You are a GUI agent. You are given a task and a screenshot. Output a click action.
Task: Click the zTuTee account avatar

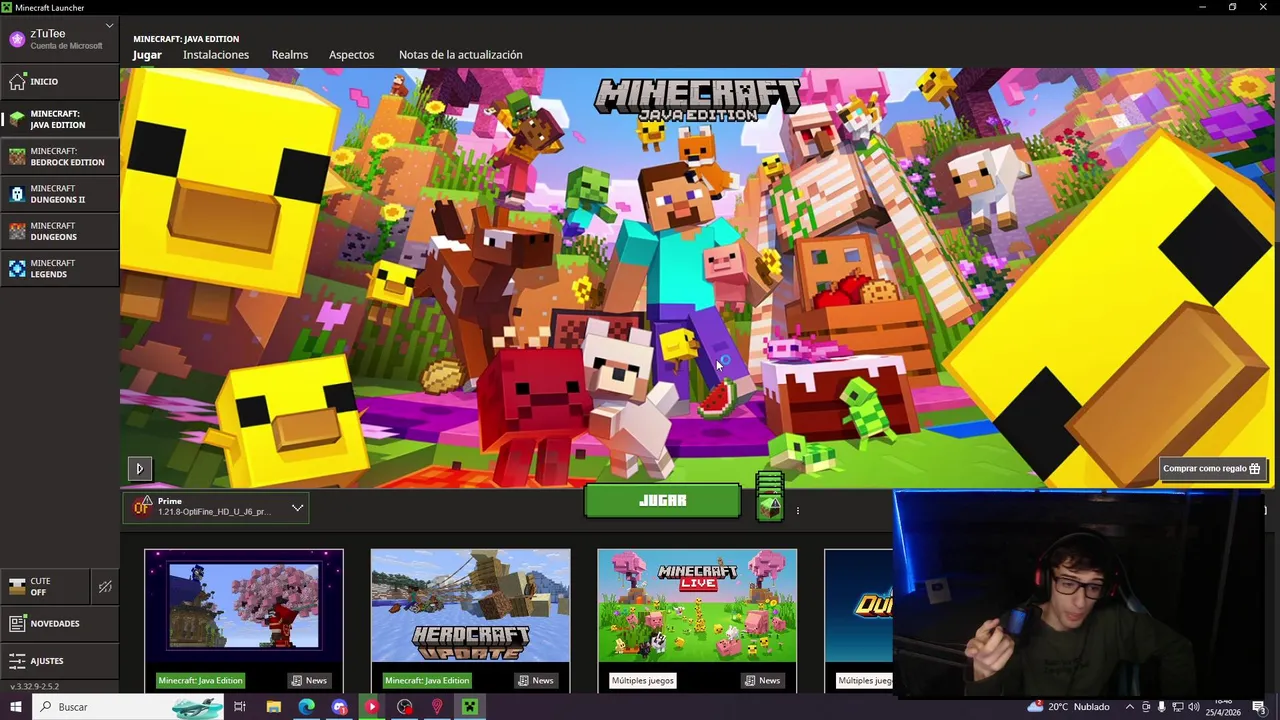[17, 39]
